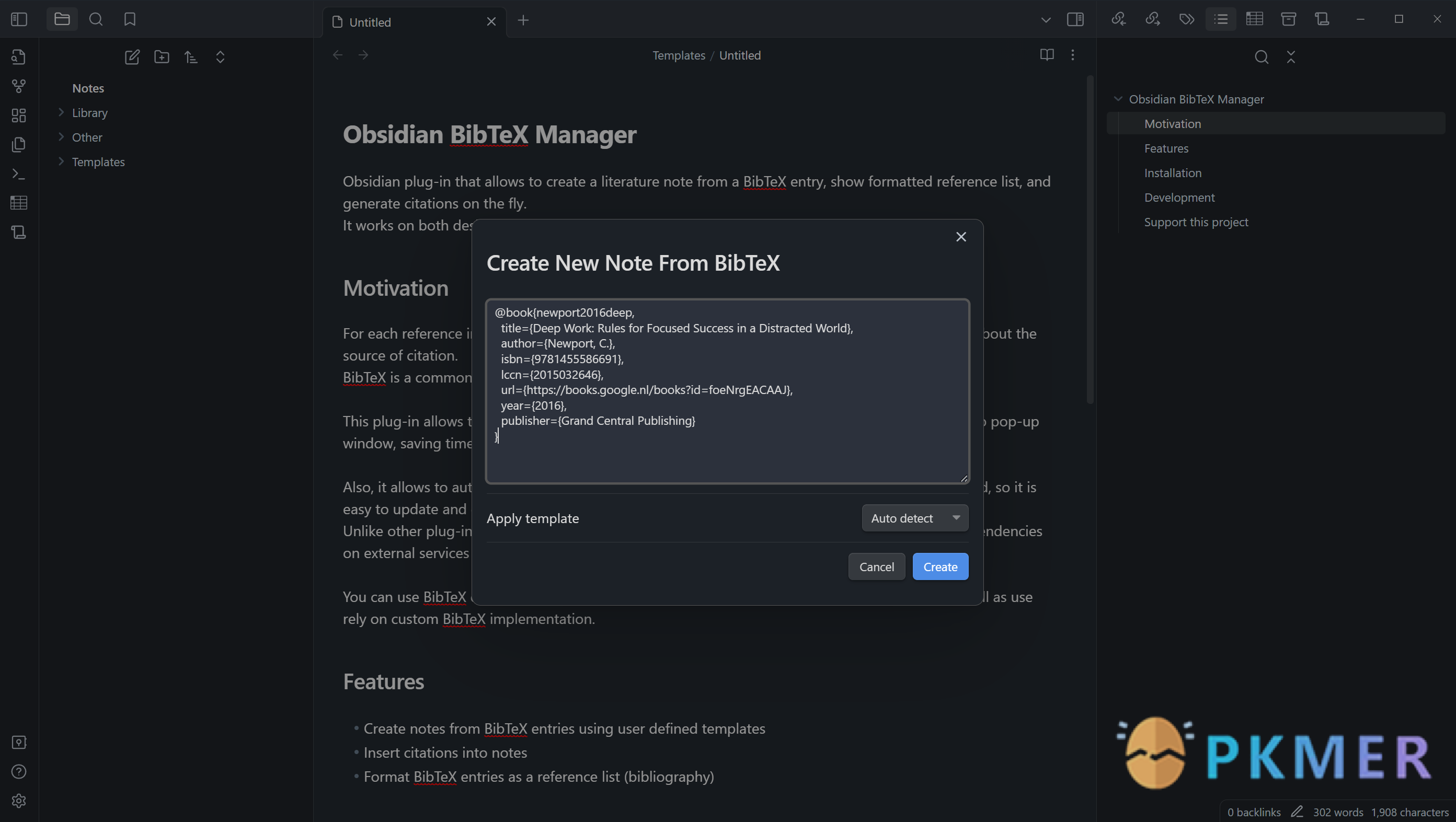The width and height of the screenshot is (1456, 822).
Task: Click the right sidebar table panel icon
Action: (x=1254, y=19)
